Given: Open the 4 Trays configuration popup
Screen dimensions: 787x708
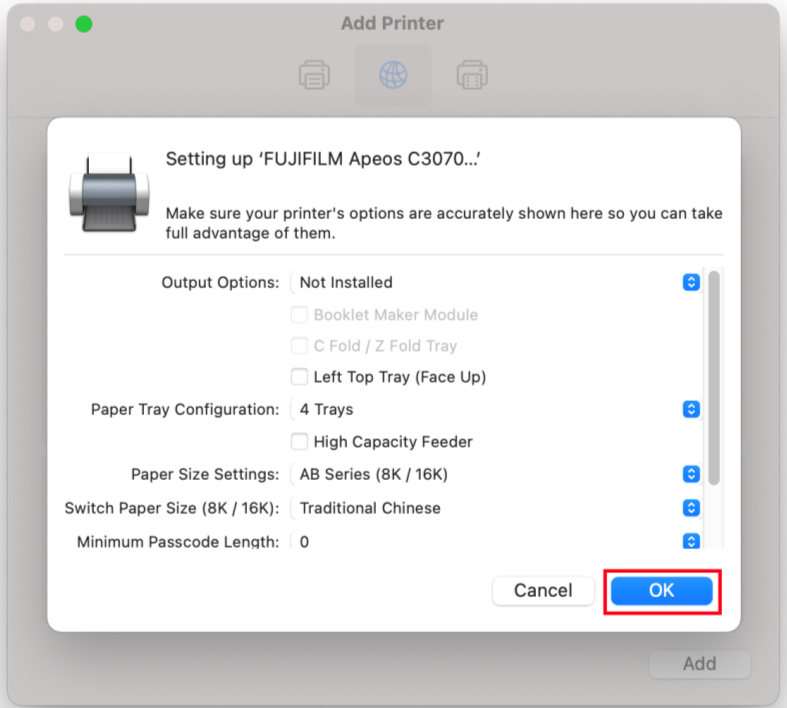Looking at the screenshot, I should pos(495,409).
